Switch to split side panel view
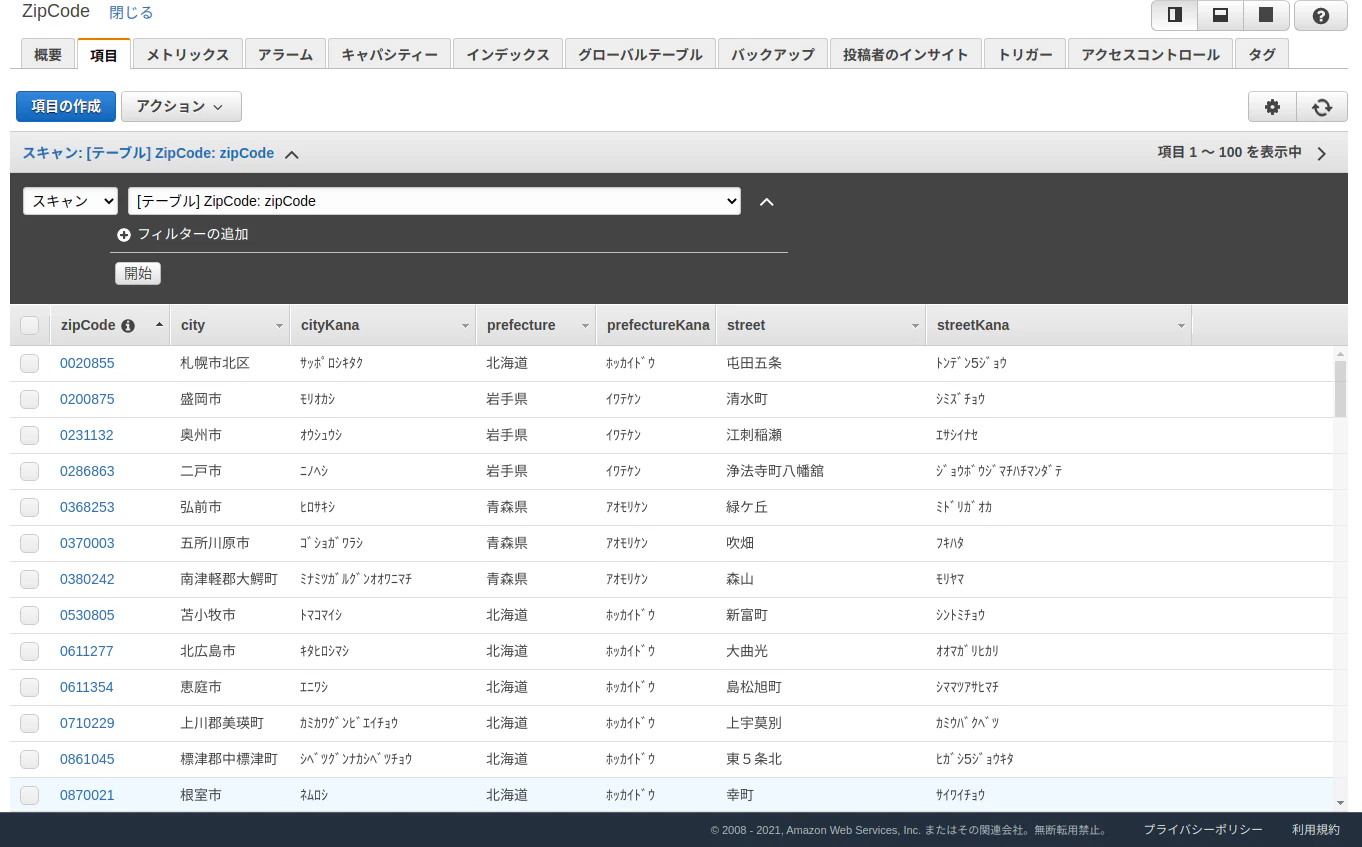The image size is (1362, 847). (1174, 15)
